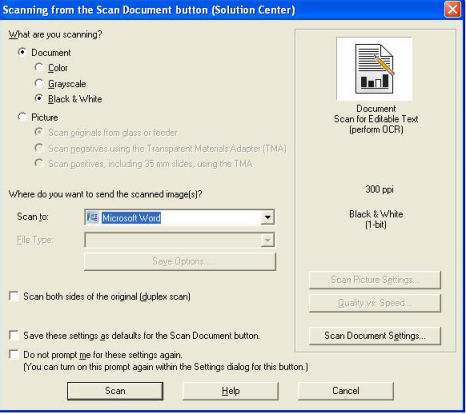Click the Save Options button
This screenshot has width=466, height=414.
[x=180, y=261]
